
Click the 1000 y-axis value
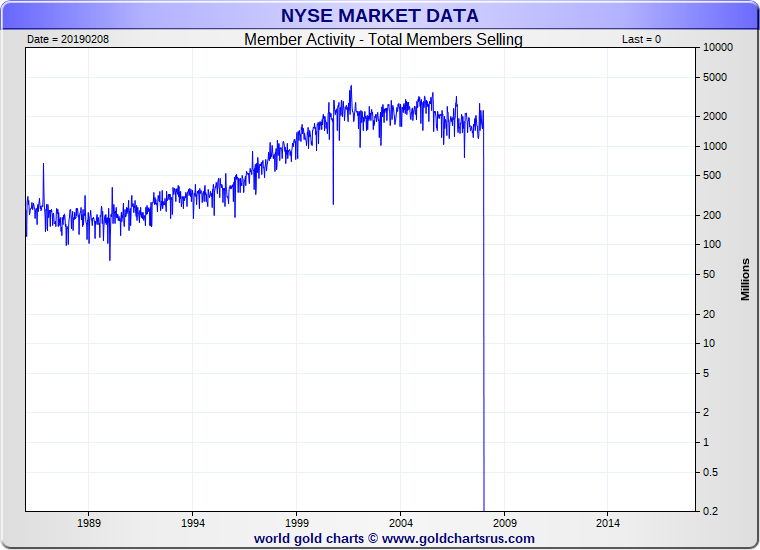(715, 146)
